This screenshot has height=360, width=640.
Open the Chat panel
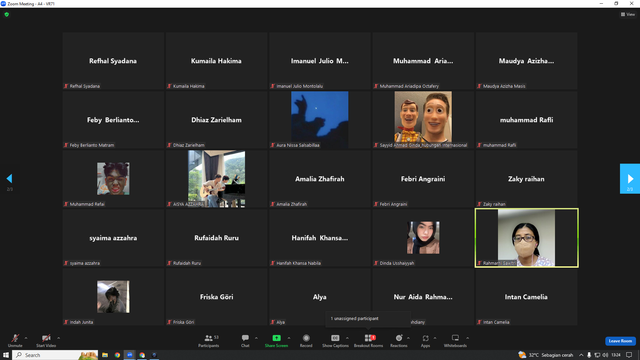pos(245,341)
